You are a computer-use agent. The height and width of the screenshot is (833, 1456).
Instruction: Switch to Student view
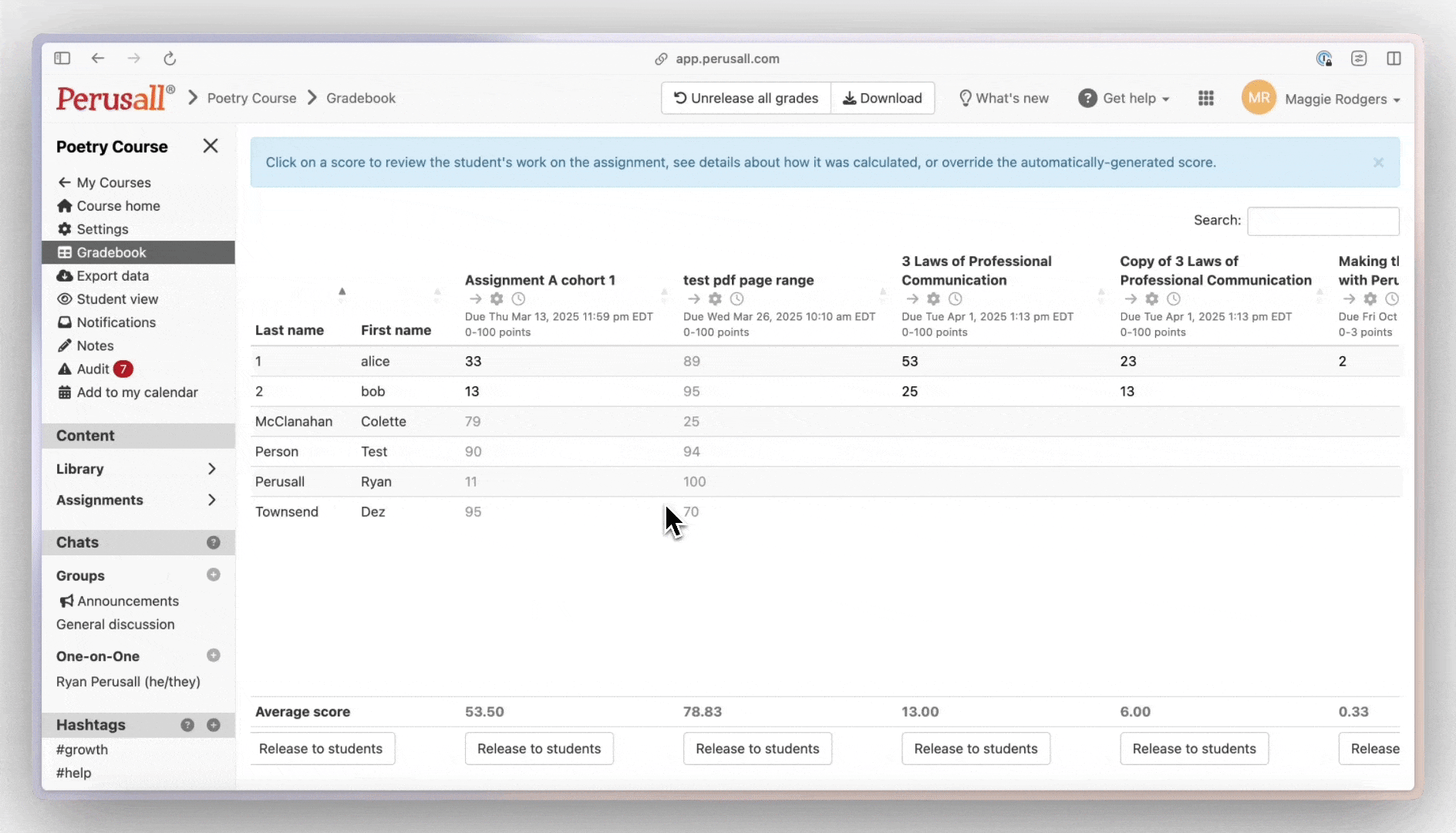pyautogui.click(x=108, y=299)
